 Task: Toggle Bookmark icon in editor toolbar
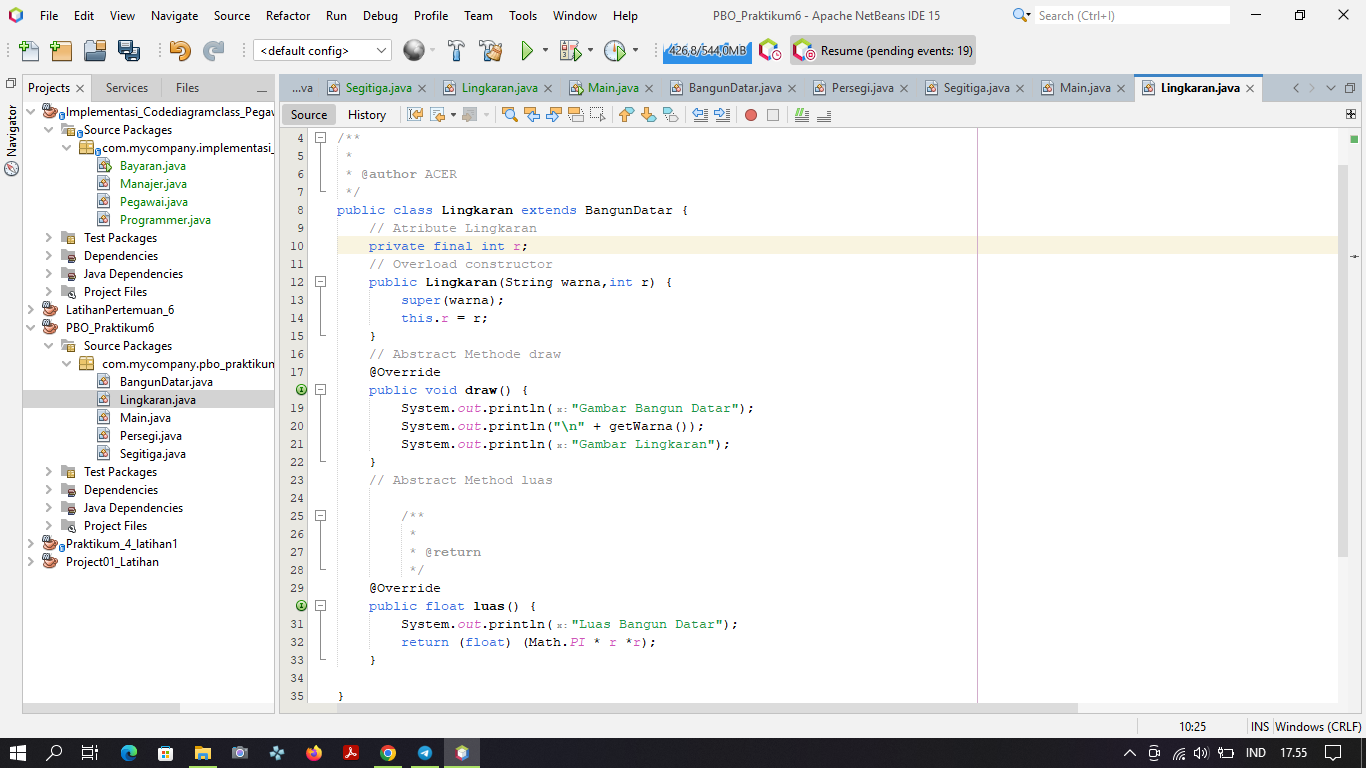[x=670, y=115]
